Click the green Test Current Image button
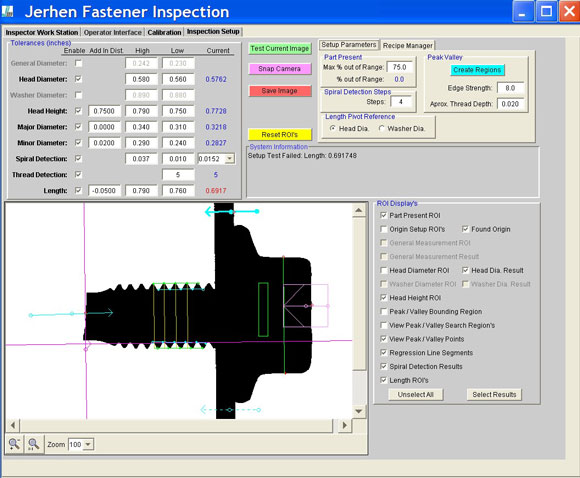The image size is (580, 478). pyautogui.click(x=280, y=48)
